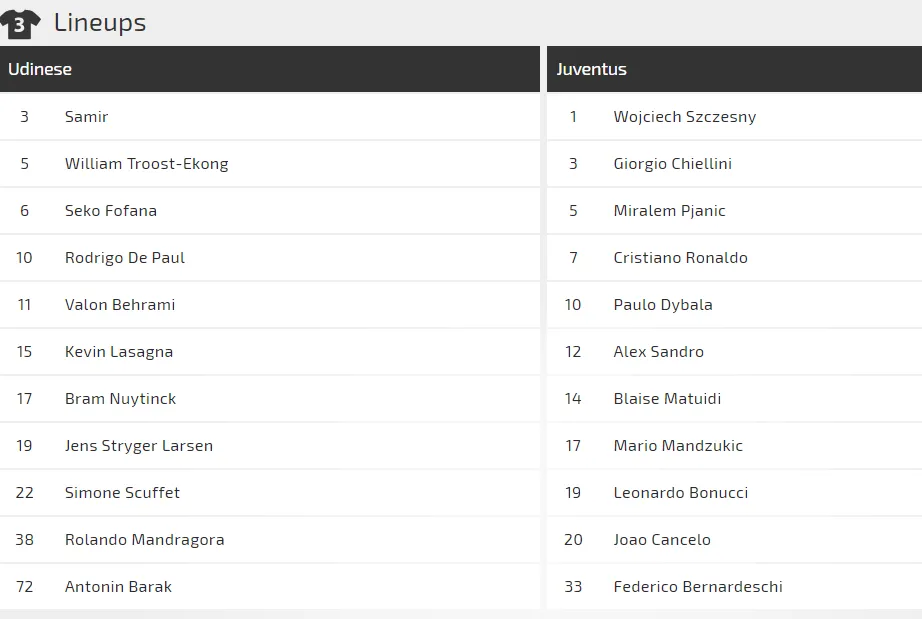922x619 pixels.
Task: Select Wojciech Szczesny in Juventus lineup
Action: (685, 116)
